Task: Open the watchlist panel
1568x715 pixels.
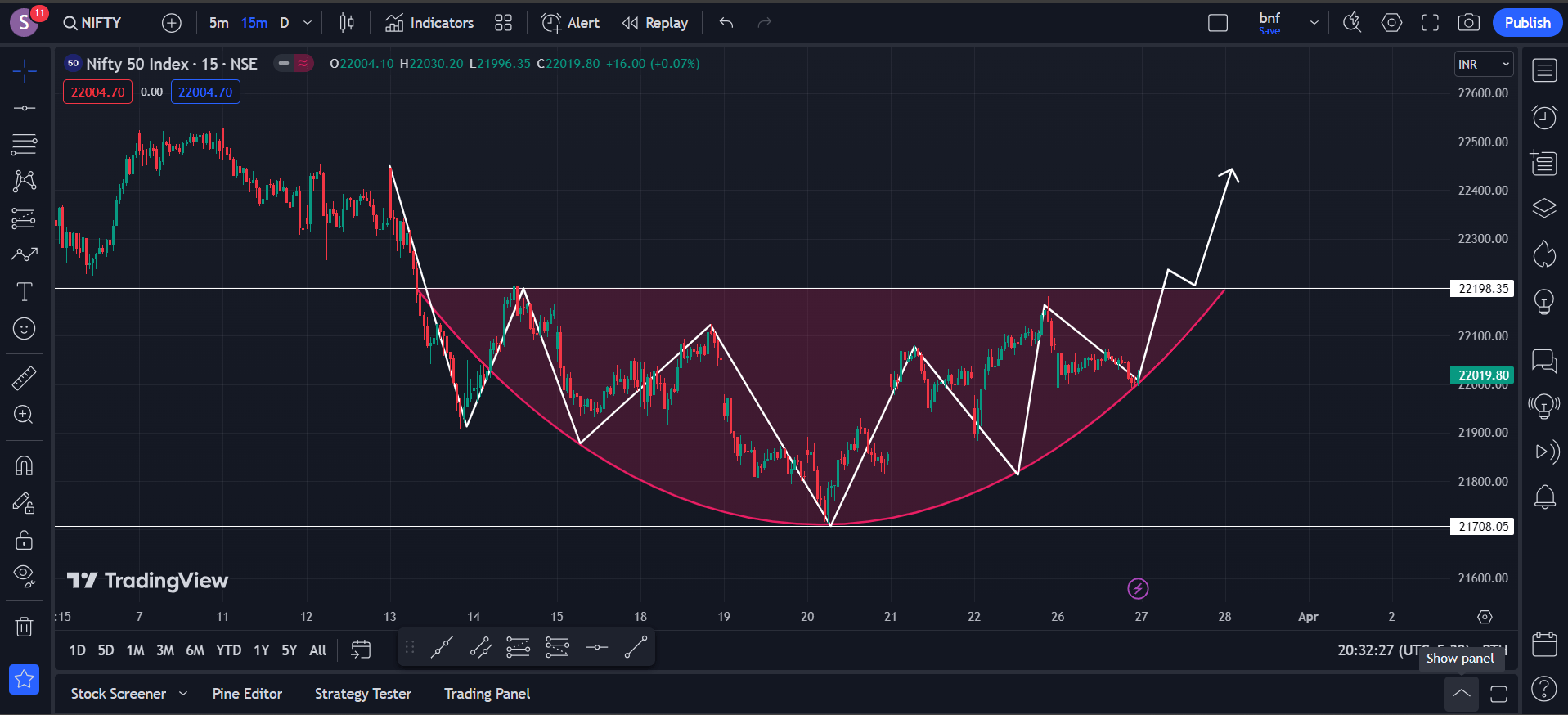Action: (1544, 71)
